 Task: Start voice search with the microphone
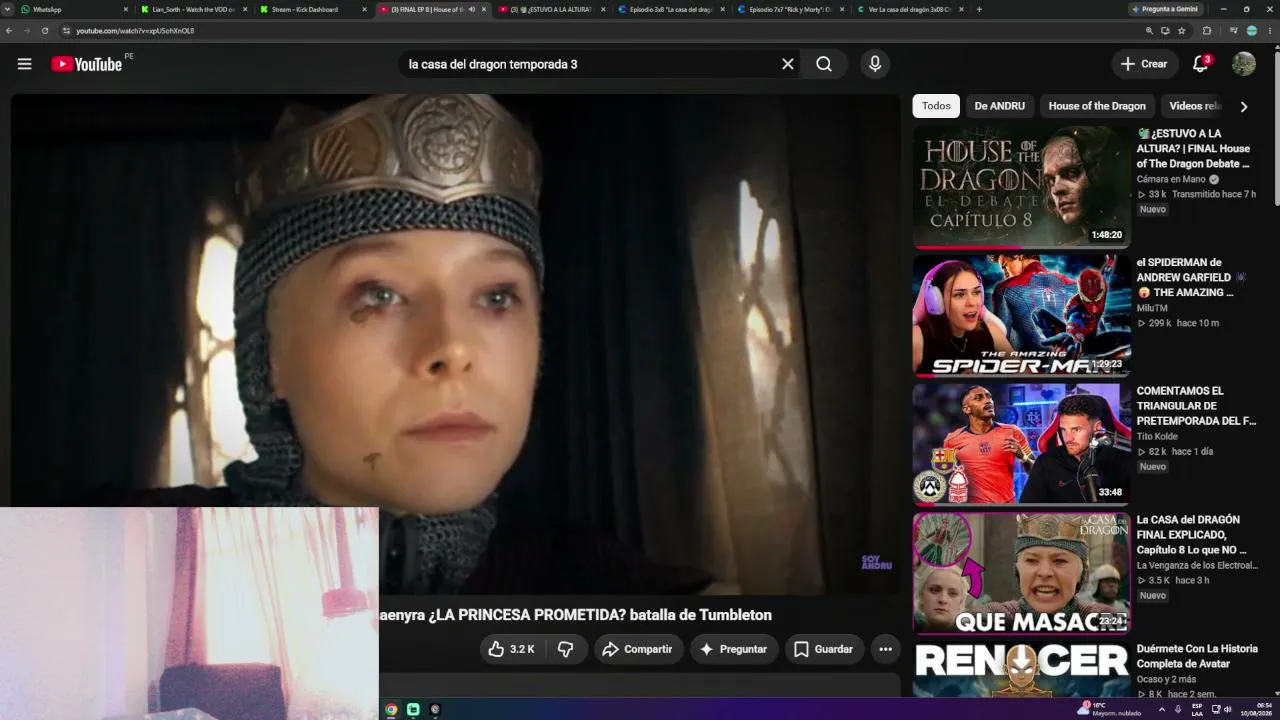click(x=875, y=64)
